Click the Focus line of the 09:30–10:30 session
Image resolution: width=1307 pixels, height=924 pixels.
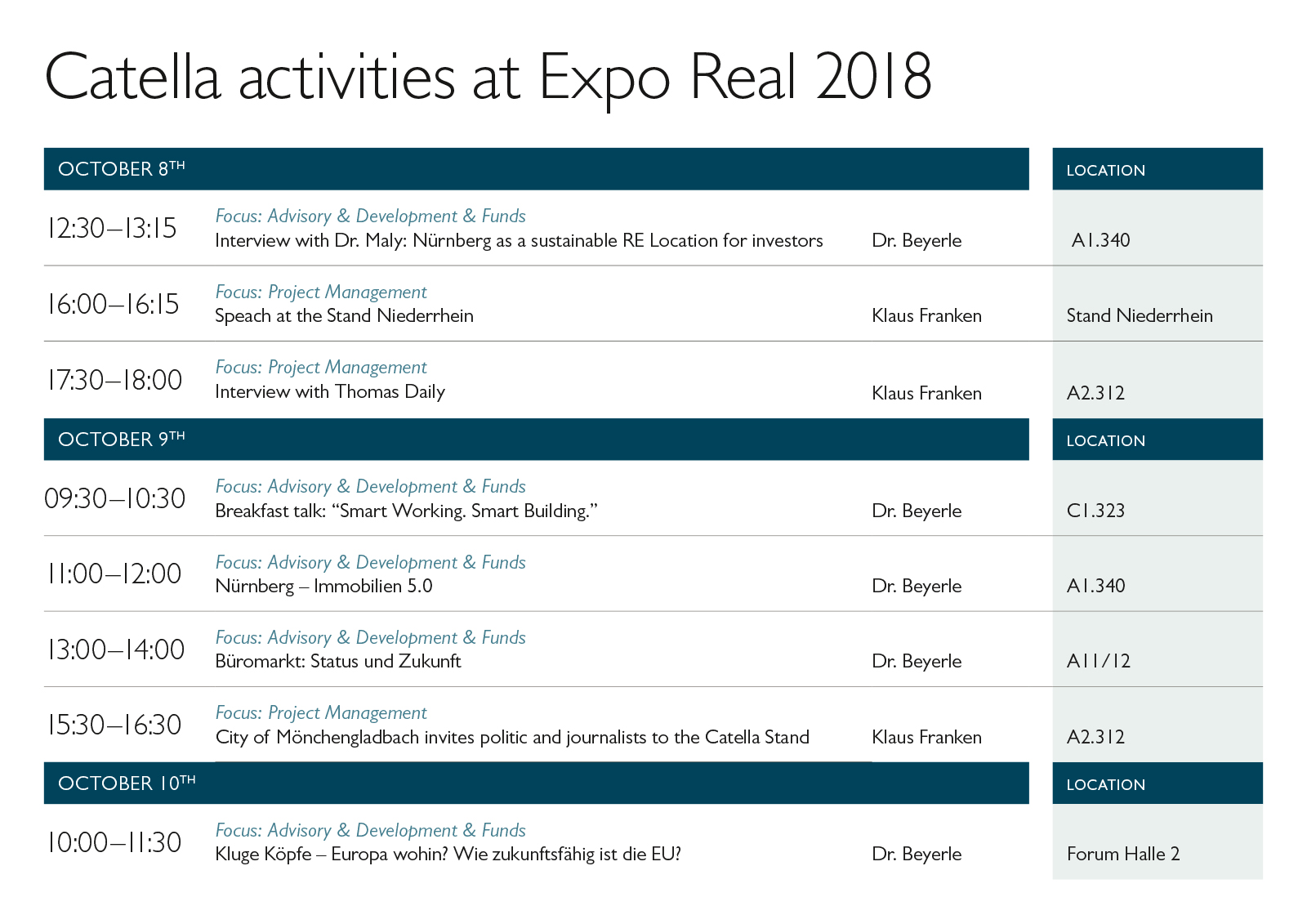[370, 487]
